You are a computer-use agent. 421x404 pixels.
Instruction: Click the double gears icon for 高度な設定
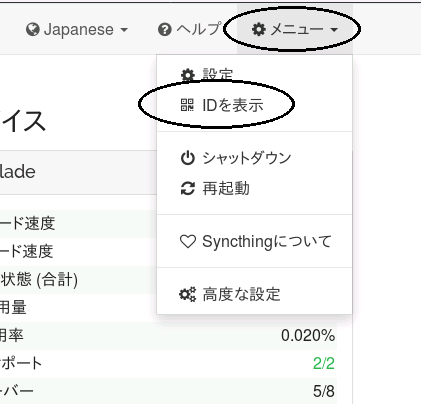(x=188, y=294)
